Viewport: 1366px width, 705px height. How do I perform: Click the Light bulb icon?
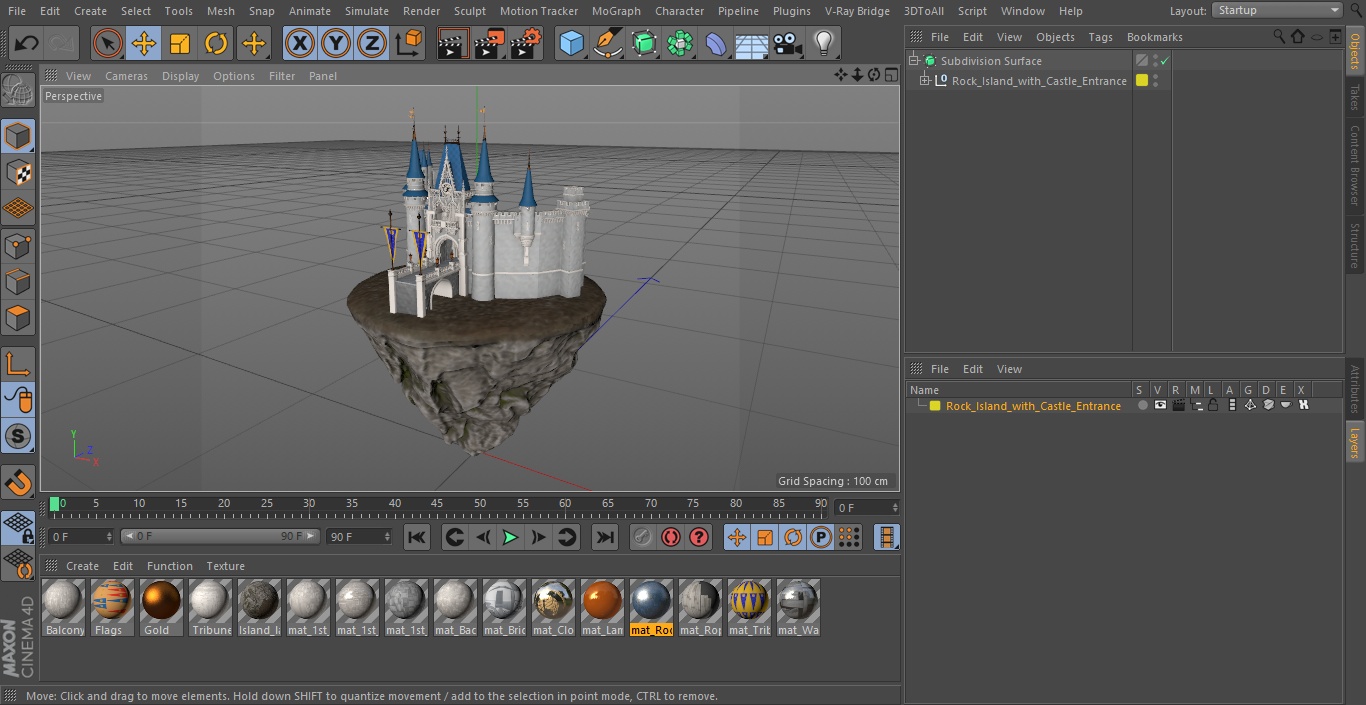point(824,43)
